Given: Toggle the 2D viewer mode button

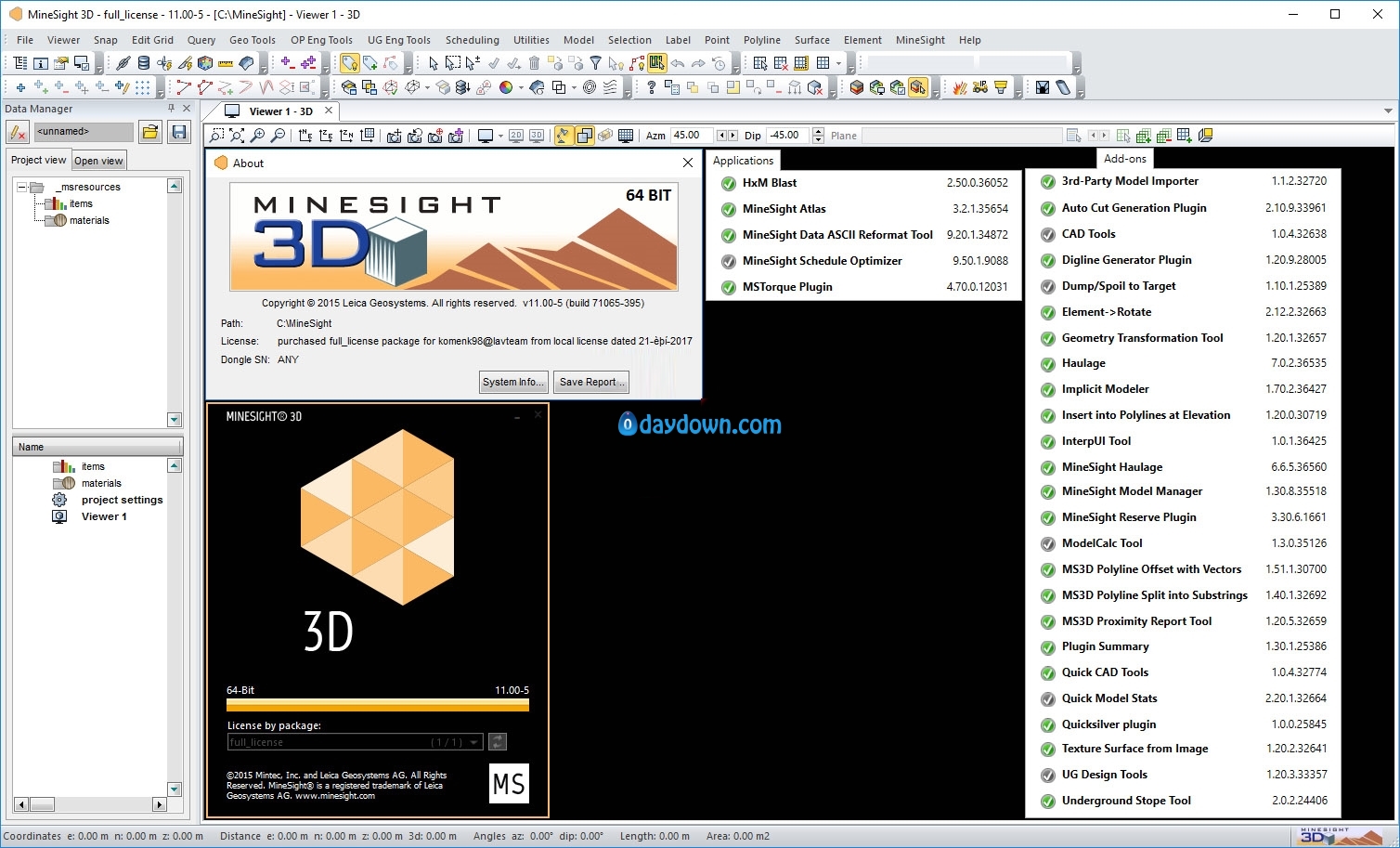Looking at the screenshot, I should pyautogui.click(x=516, y=136).
